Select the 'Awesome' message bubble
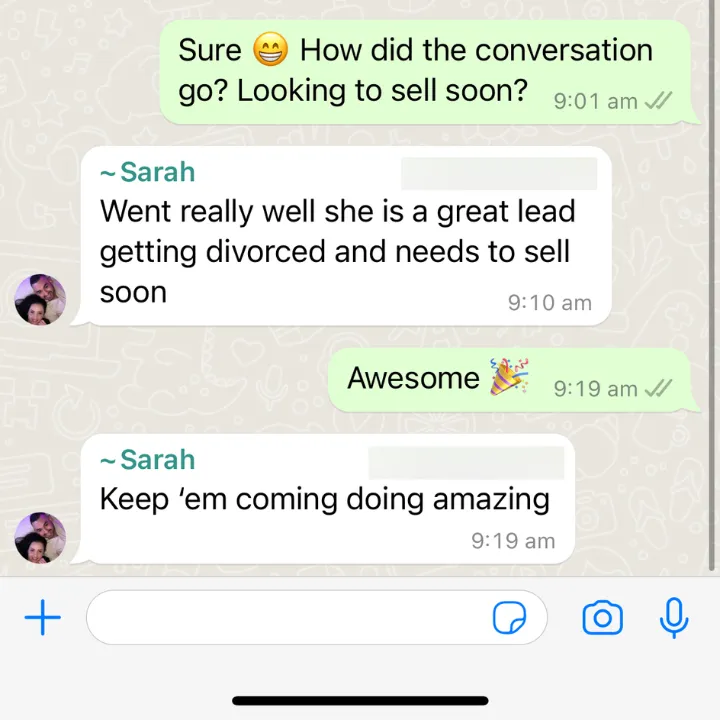This screenshot has height=720, width=720. pyautogui.click(x=510, y=380)
